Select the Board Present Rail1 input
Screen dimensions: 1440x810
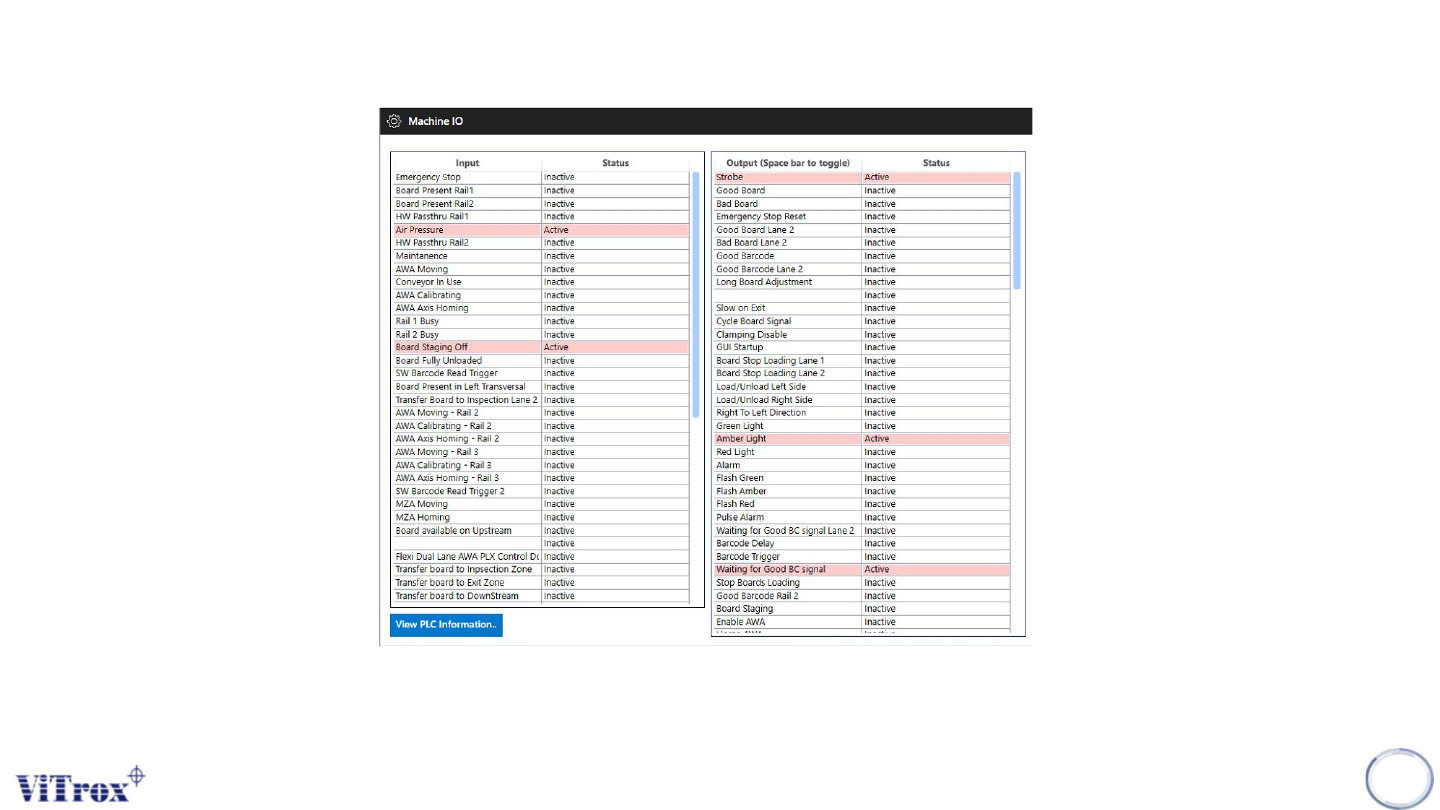tap(541, 190)
